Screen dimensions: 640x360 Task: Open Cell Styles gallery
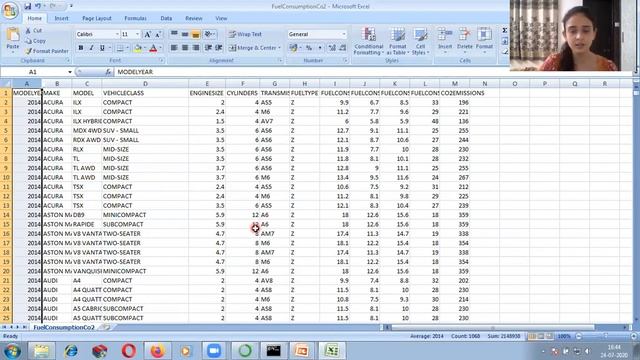tap(420, 41)
